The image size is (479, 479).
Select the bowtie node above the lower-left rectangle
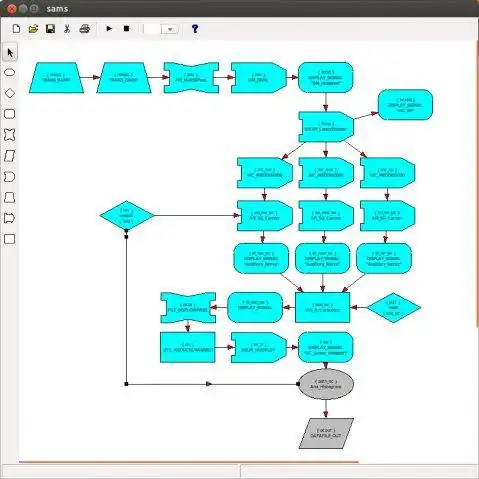coord(188,308)
